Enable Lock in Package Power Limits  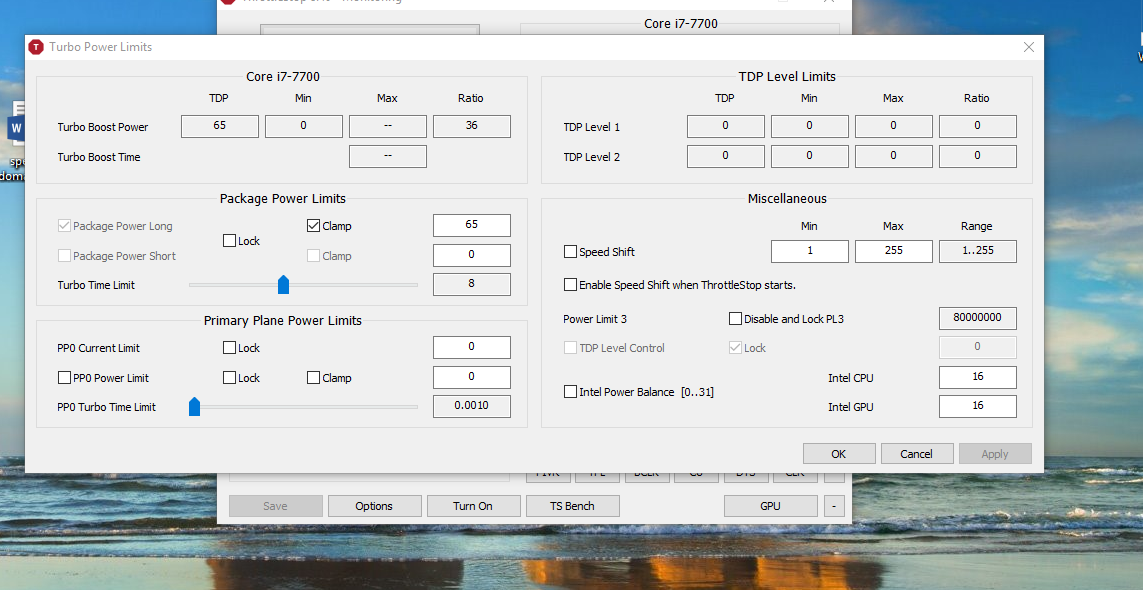point(229,241)
